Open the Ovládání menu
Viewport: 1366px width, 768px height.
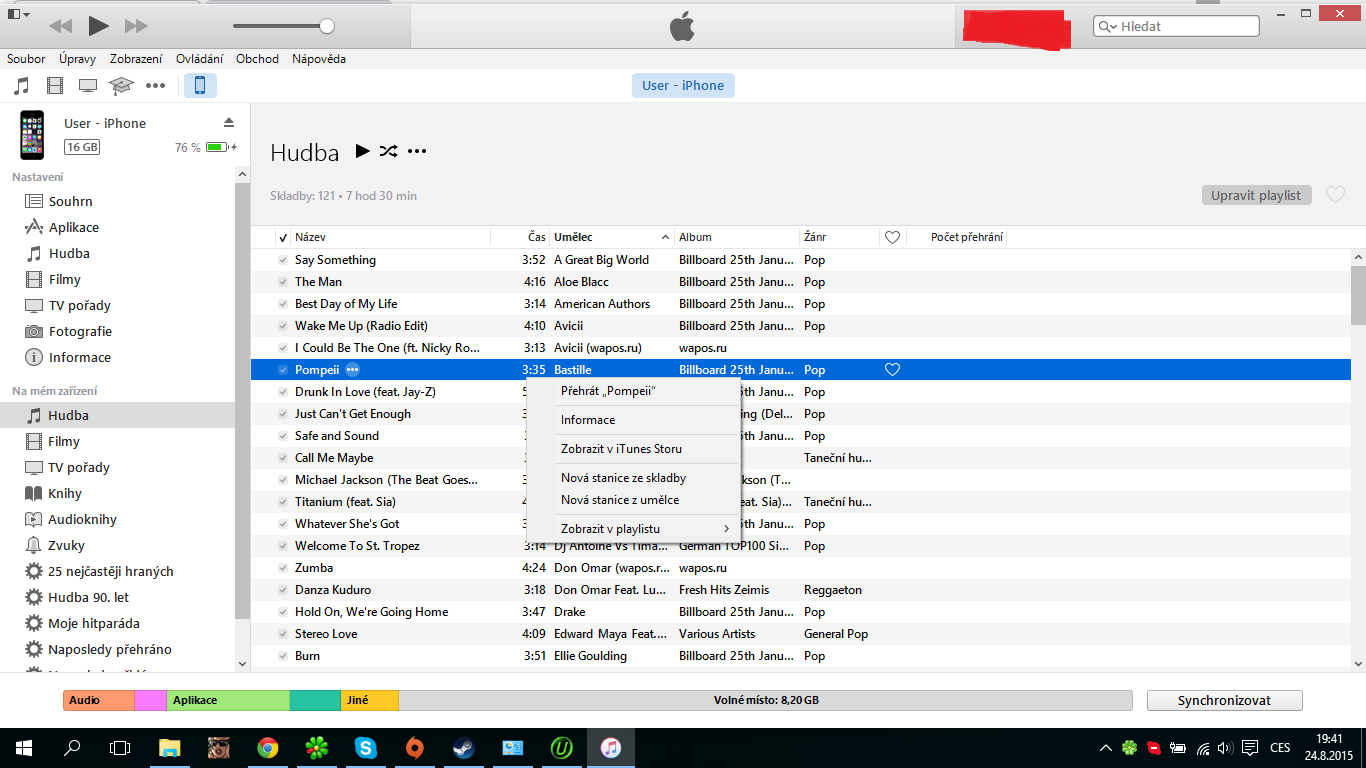(200, 59)
